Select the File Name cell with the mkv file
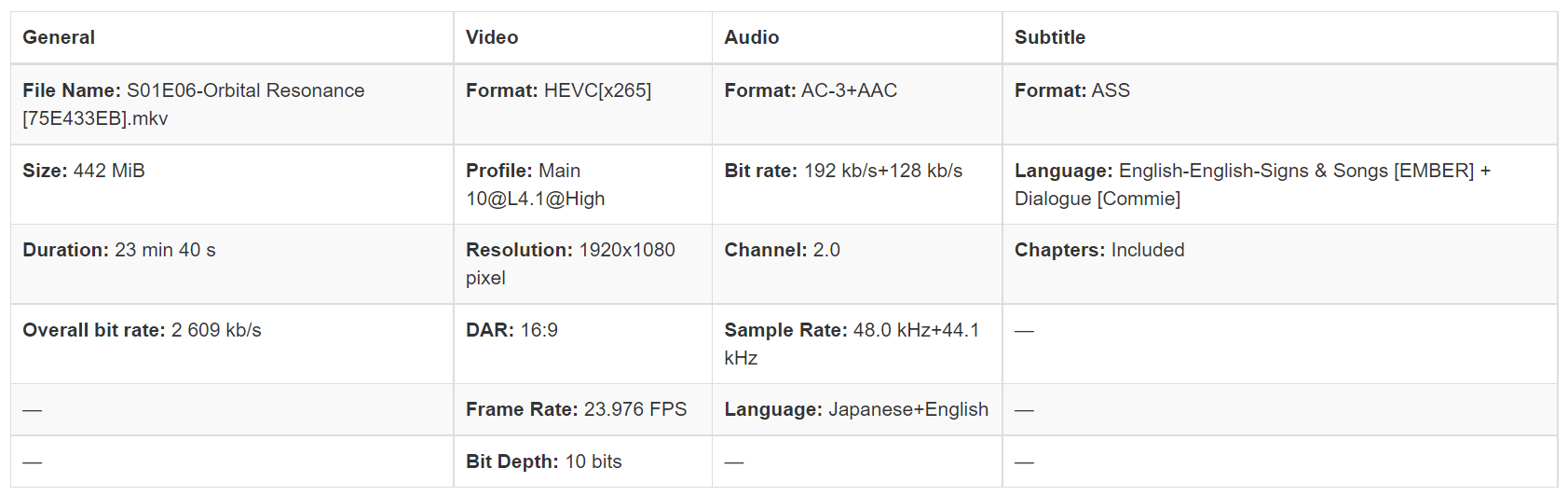Image resolution: width=1568 pixels, height=496 pixels. point(194,104)
